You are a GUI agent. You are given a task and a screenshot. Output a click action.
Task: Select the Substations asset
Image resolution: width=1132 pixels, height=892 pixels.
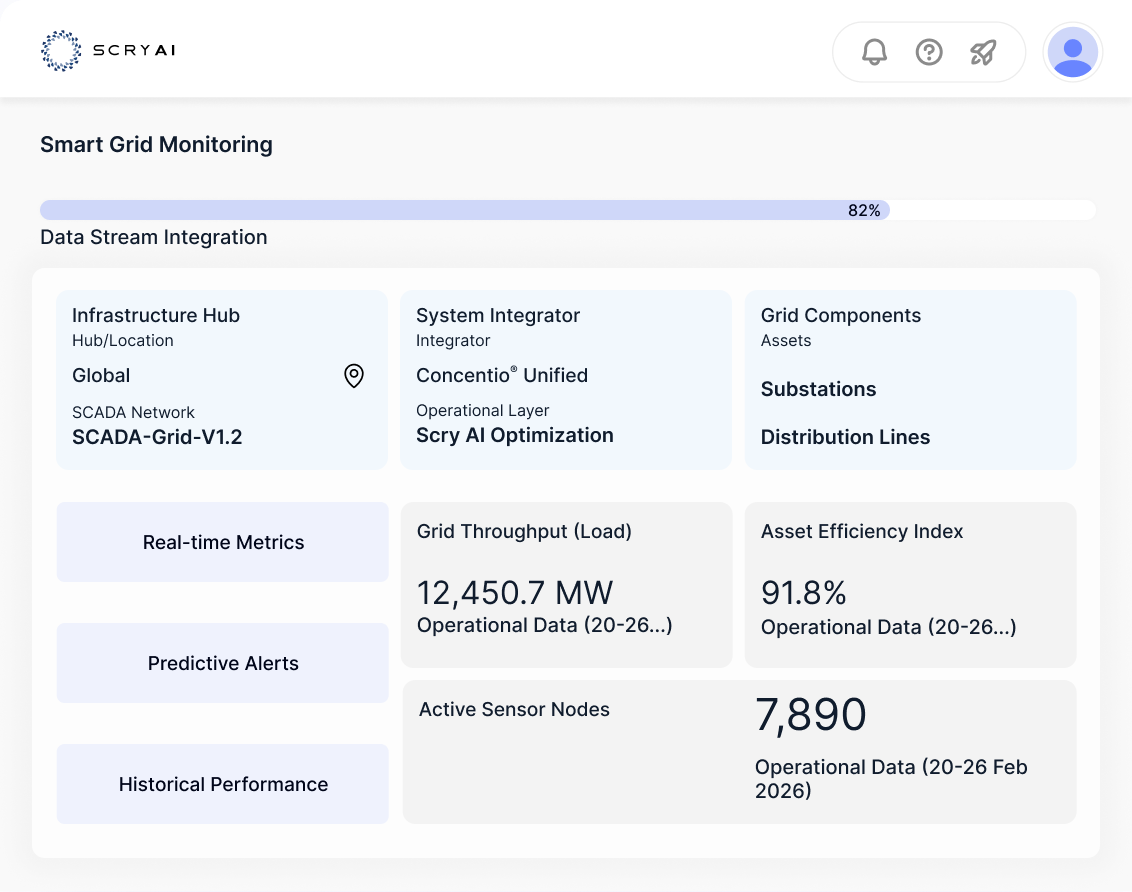[819, 389]
